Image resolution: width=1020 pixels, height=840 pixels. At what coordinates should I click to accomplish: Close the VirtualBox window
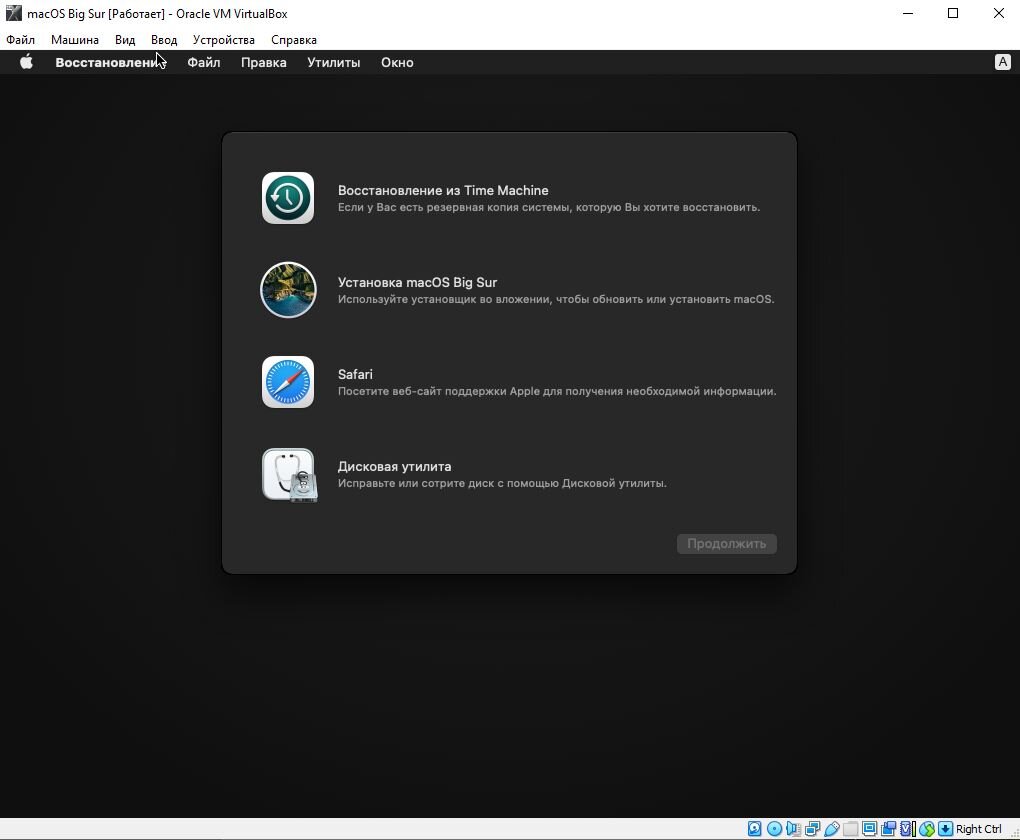click(x=999, y=13)
